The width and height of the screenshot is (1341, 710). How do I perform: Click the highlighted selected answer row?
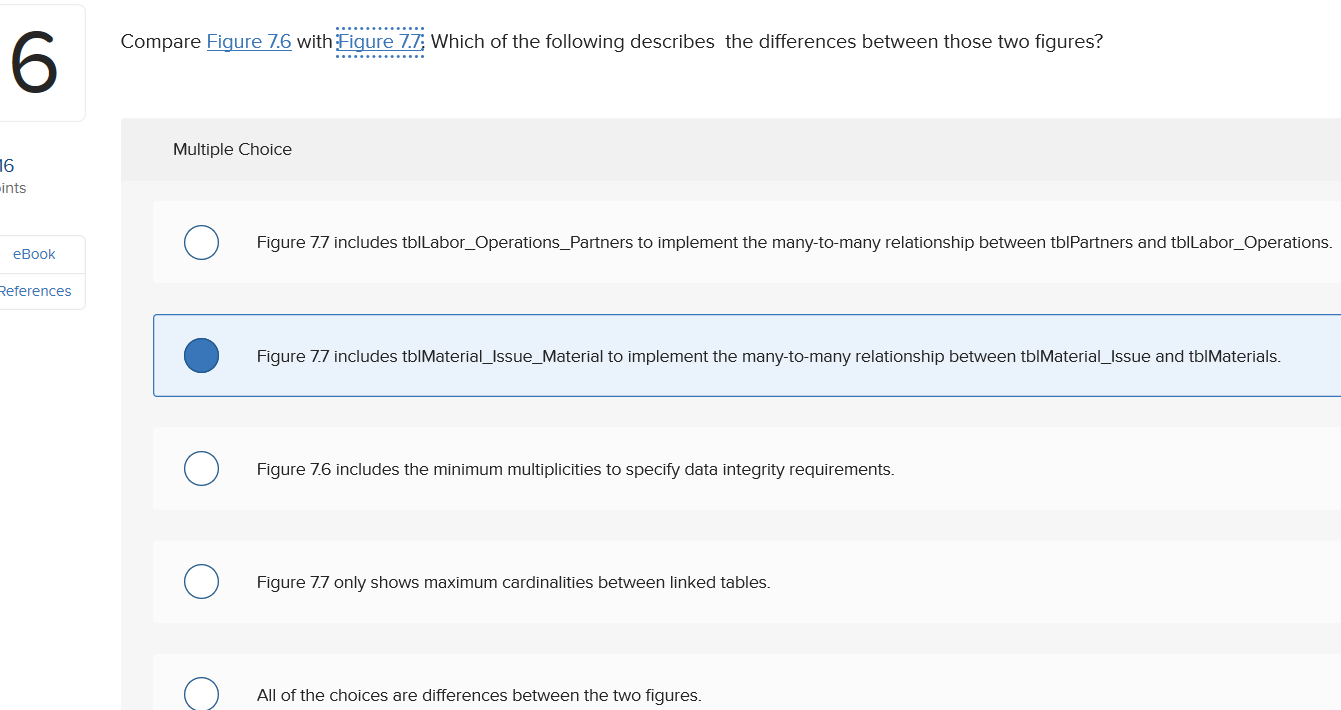pyautogui.click(x=700, y=355)
